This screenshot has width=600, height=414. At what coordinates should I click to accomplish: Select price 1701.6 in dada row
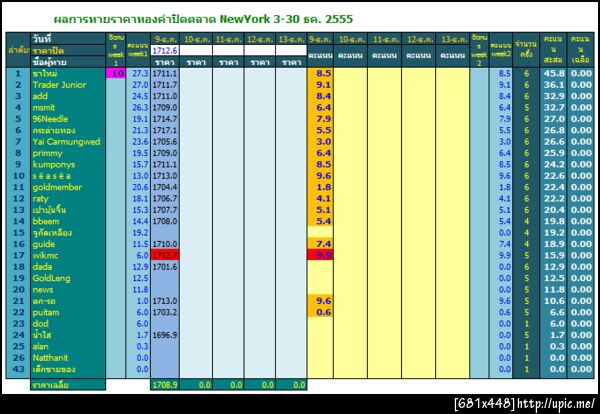(165, 267)
